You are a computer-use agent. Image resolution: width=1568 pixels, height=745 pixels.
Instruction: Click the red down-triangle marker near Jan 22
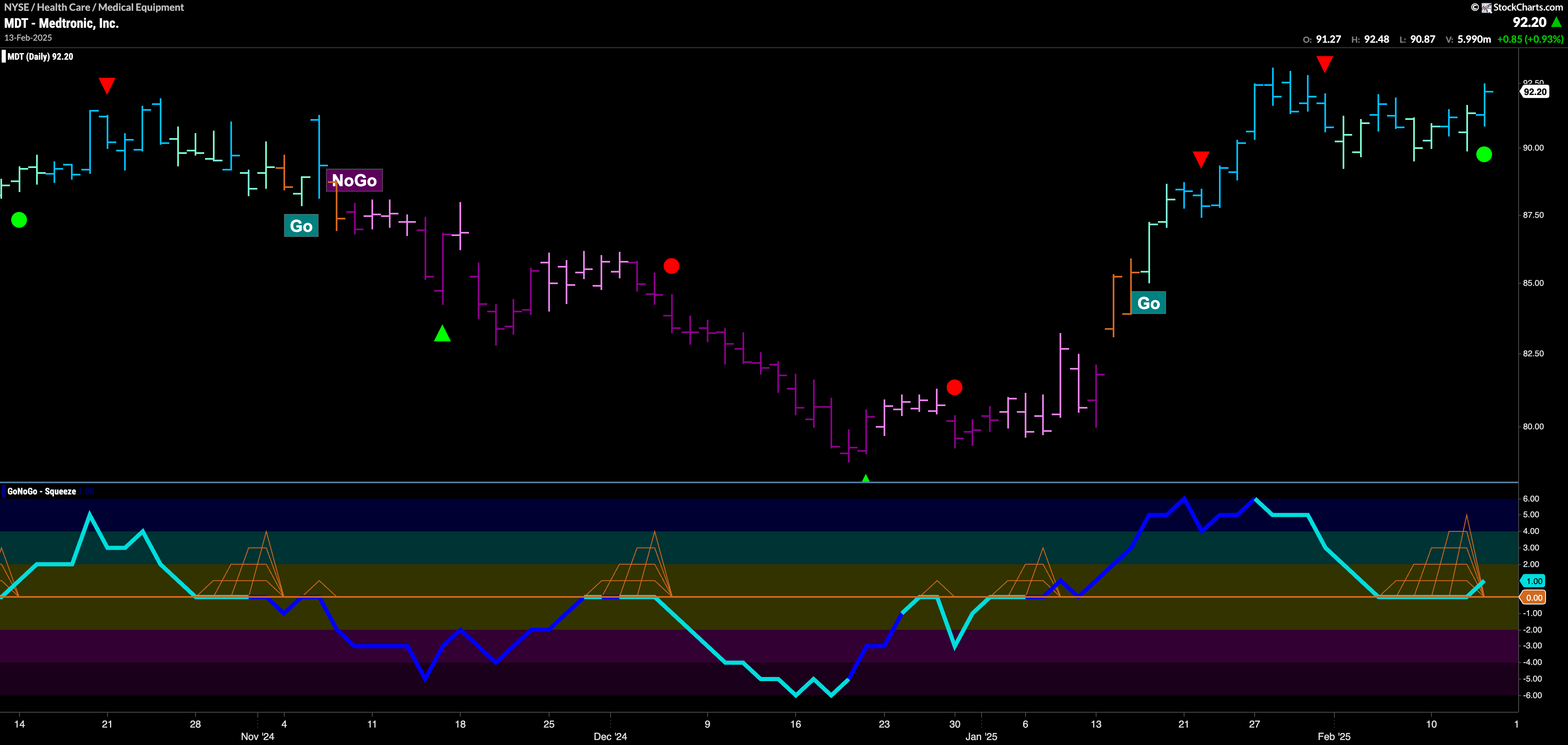[x=1201, y=159]
